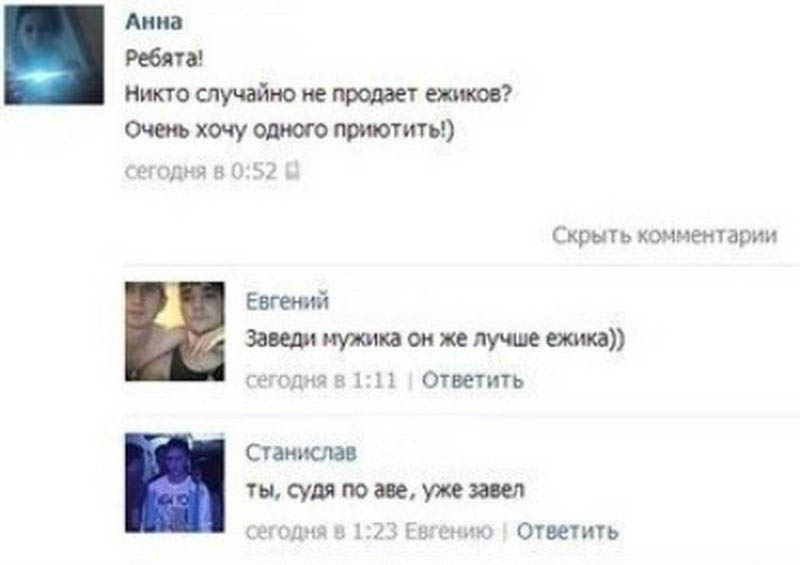Click the greeting line Ребята! in the post
Image resolution: width=800 pixels, height=565 pixels.
pos(164,59)
